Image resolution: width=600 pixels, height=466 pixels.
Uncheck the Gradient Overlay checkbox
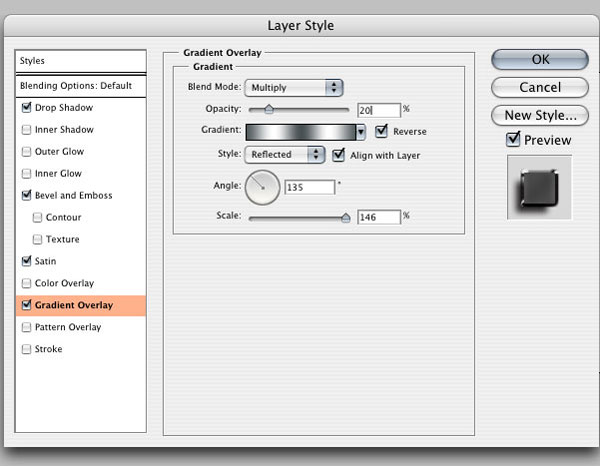tap(26, 305)
